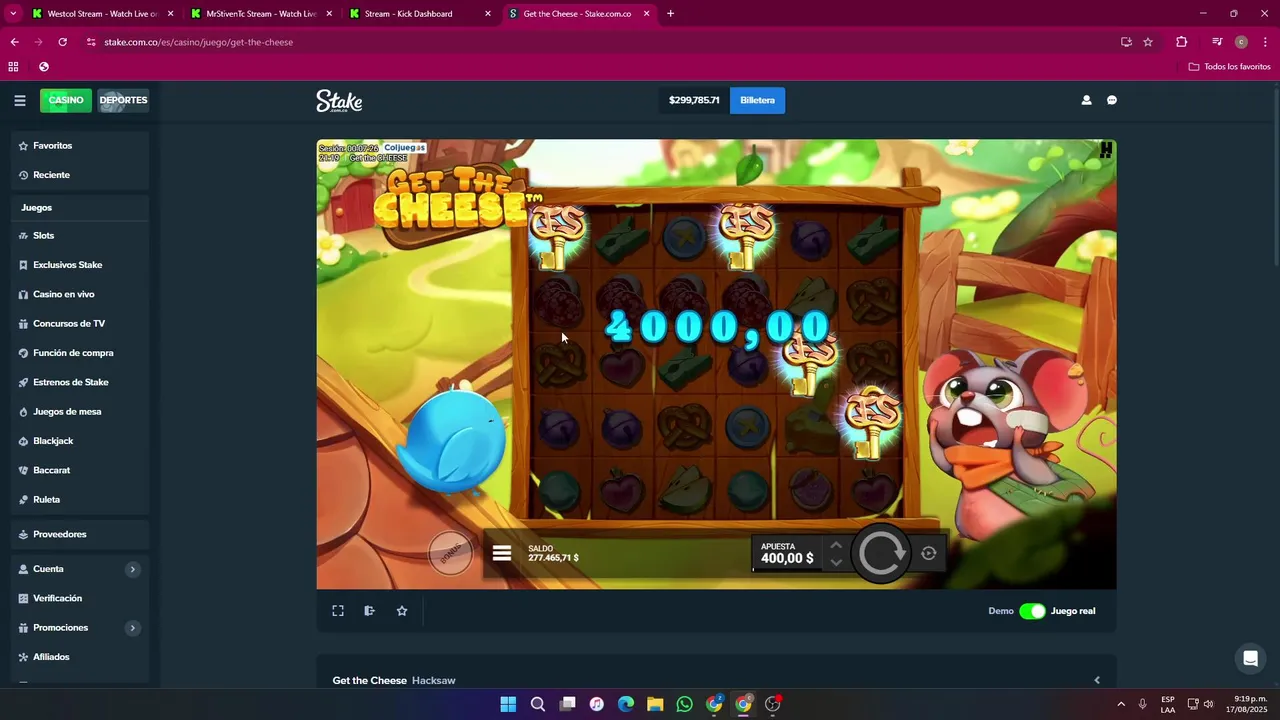Click the Apuesta 400,00 $ bet amount
1280x720 pixels.
pyautogui.click(x=787, y=554)
